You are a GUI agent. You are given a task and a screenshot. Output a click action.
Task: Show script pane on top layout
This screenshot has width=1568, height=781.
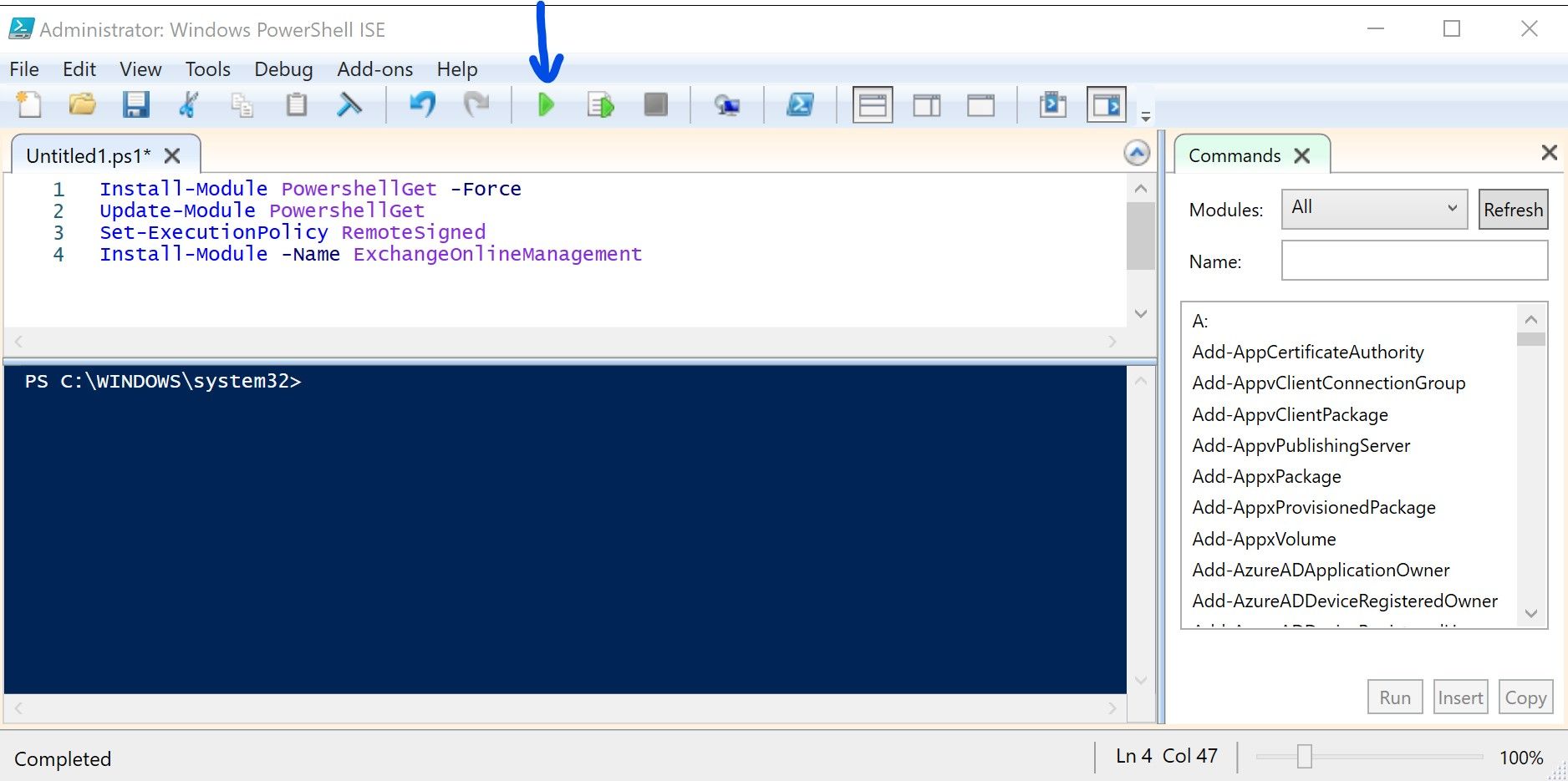(873, 105)
